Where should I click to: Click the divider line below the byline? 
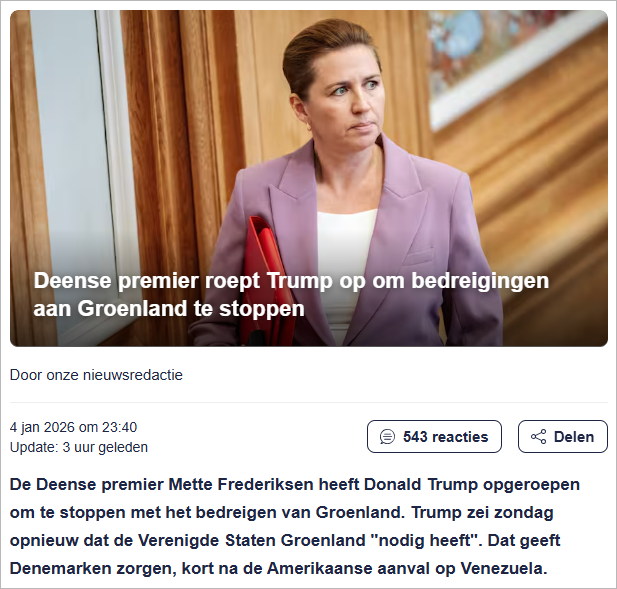click(308, 403)
